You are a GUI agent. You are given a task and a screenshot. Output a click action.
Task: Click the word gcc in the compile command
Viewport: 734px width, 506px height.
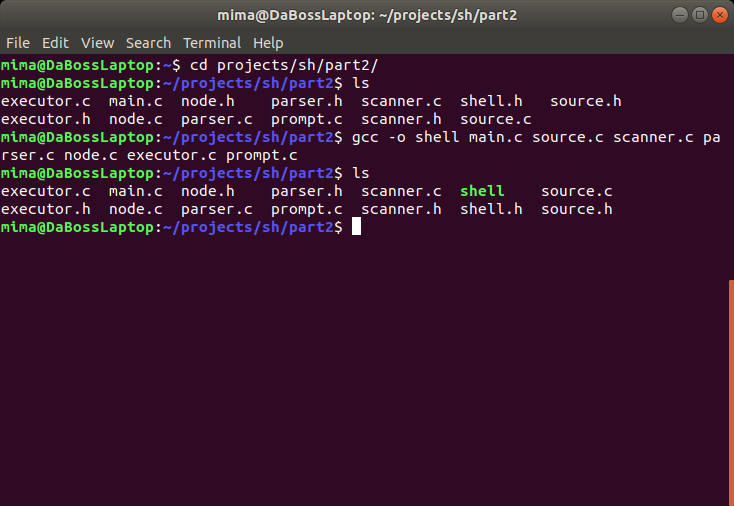(365, 137)
